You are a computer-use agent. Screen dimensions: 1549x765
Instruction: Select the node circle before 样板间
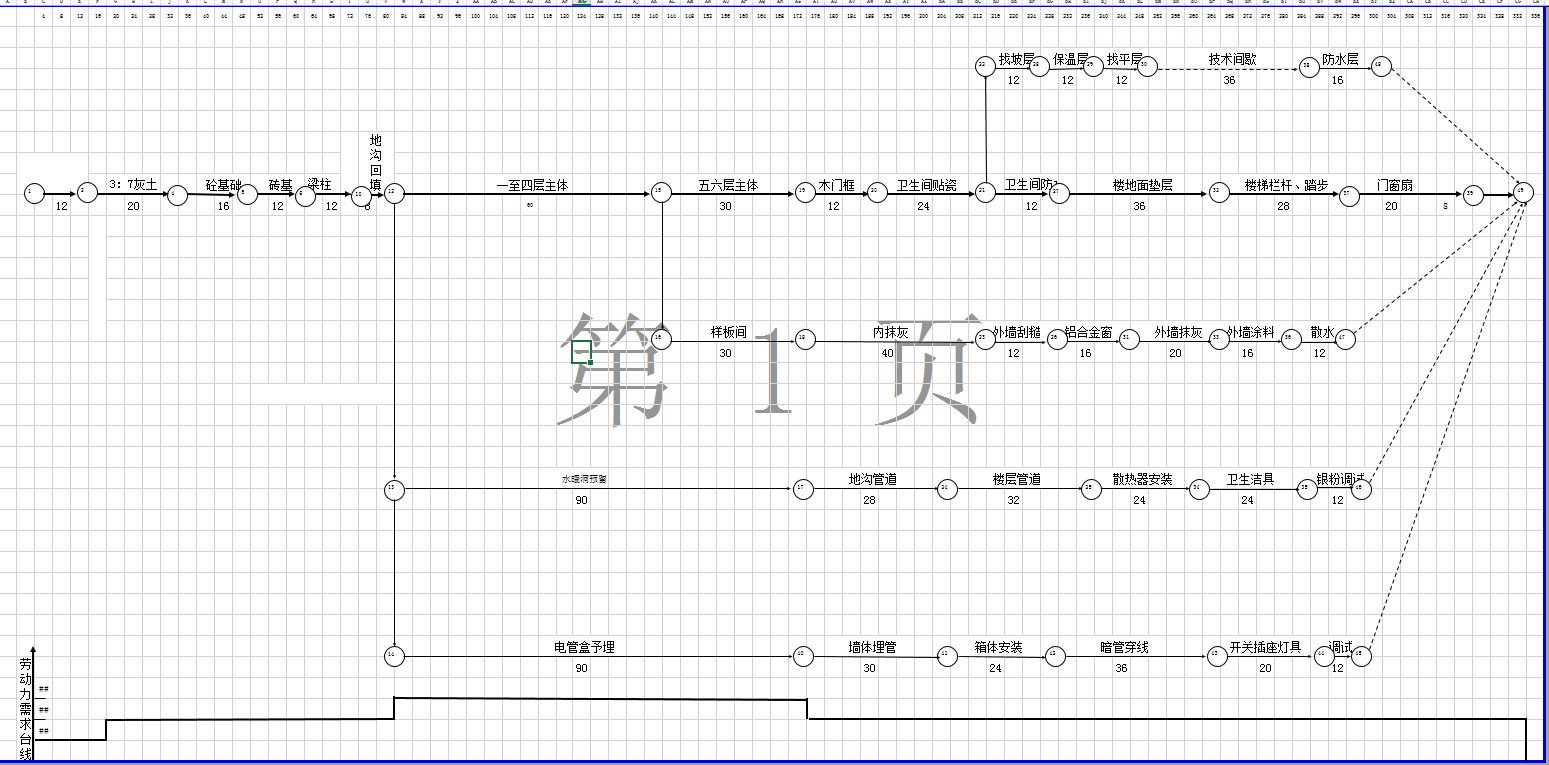click(x=661, y=339)
